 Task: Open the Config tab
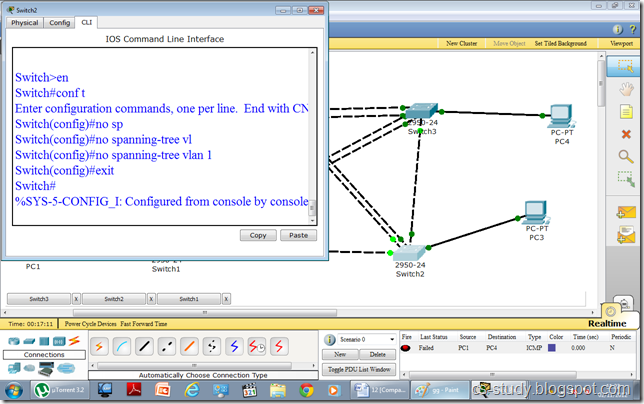[x=60, y=22]
